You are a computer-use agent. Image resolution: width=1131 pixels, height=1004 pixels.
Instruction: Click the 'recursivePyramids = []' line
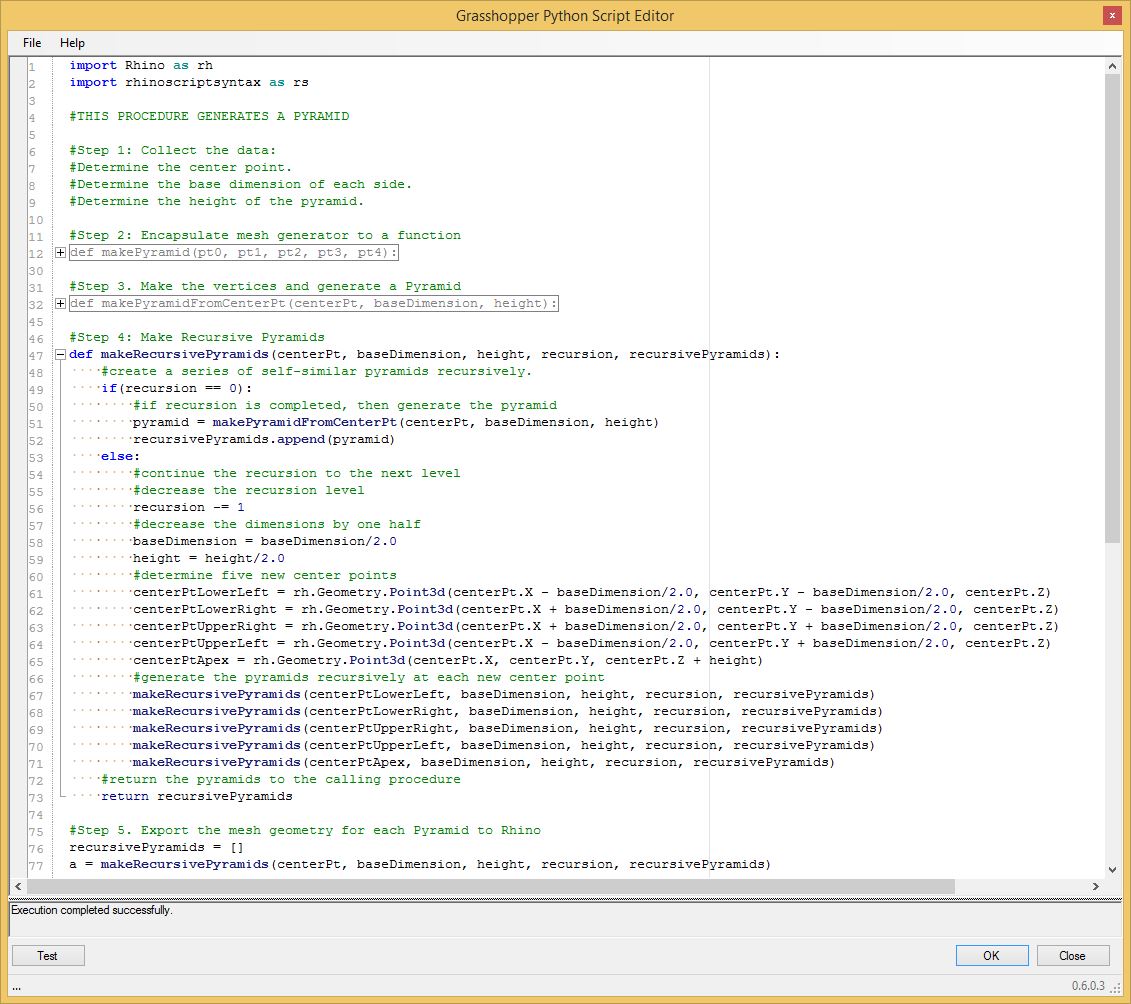[157, 848]
